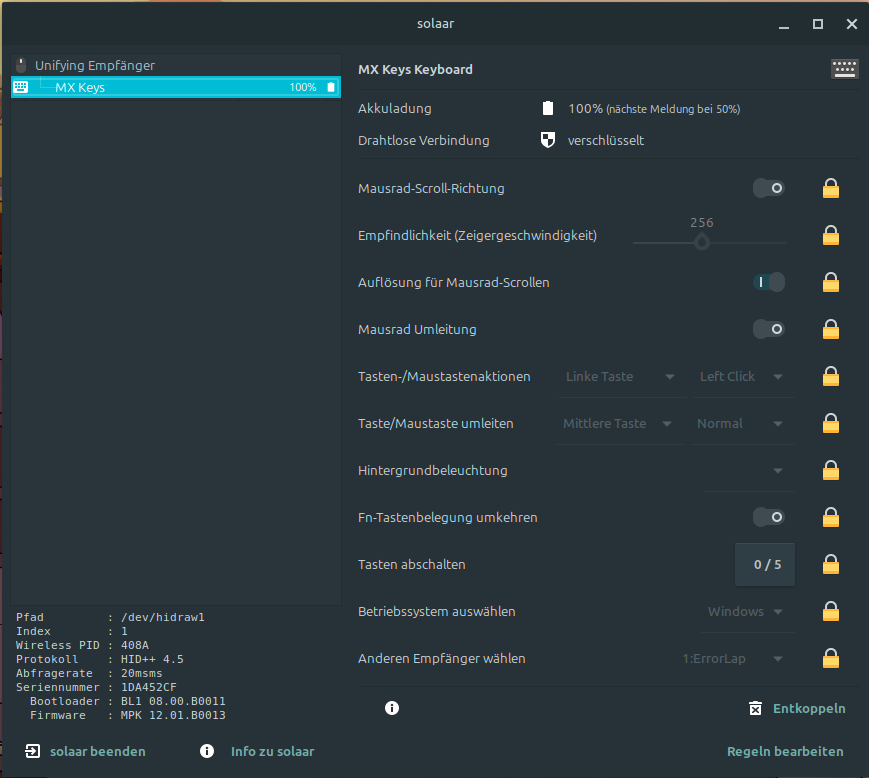Close the solaar window

(x=852, y=24)
